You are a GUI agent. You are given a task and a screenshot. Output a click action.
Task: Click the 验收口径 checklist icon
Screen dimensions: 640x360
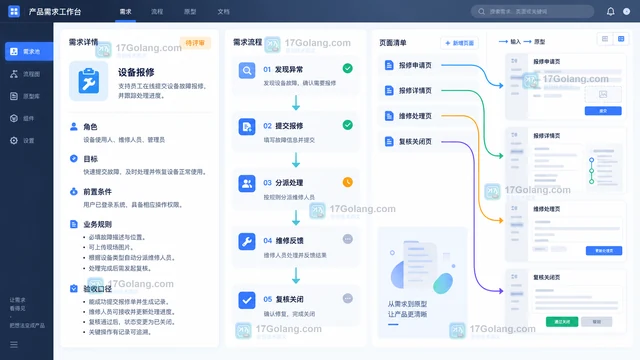pos(74,289)
